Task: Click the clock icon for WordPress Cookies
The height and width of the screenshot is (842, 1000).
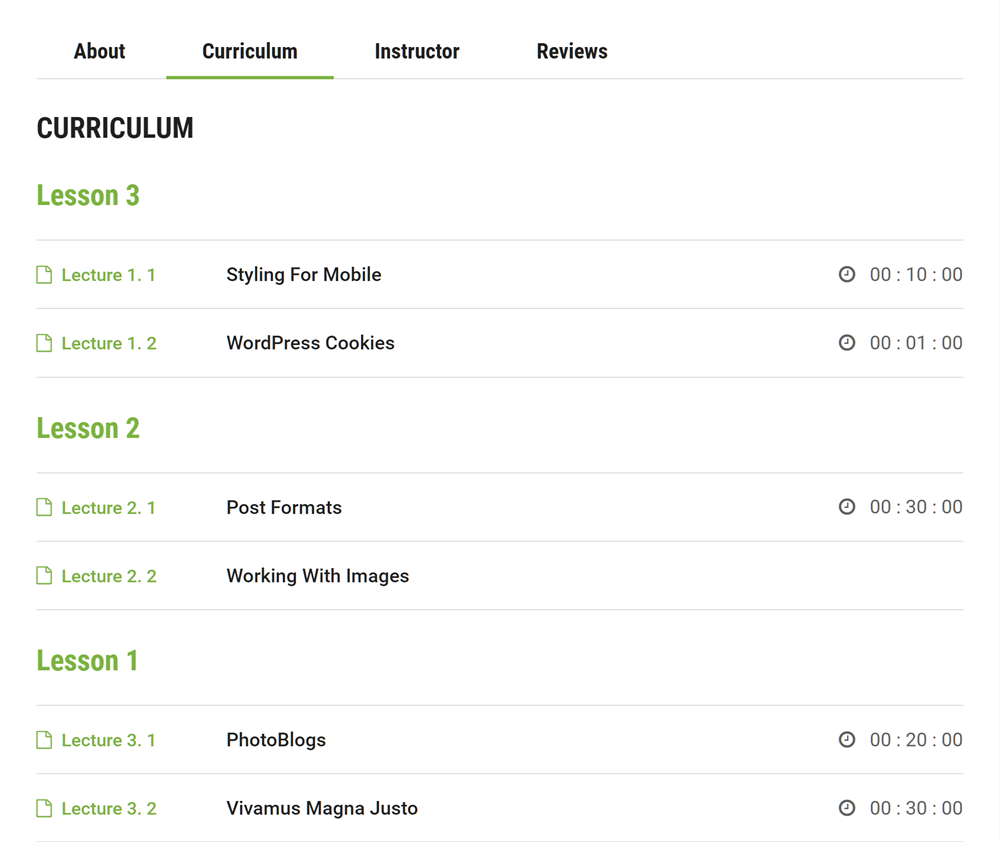Action: click(847, 343)
